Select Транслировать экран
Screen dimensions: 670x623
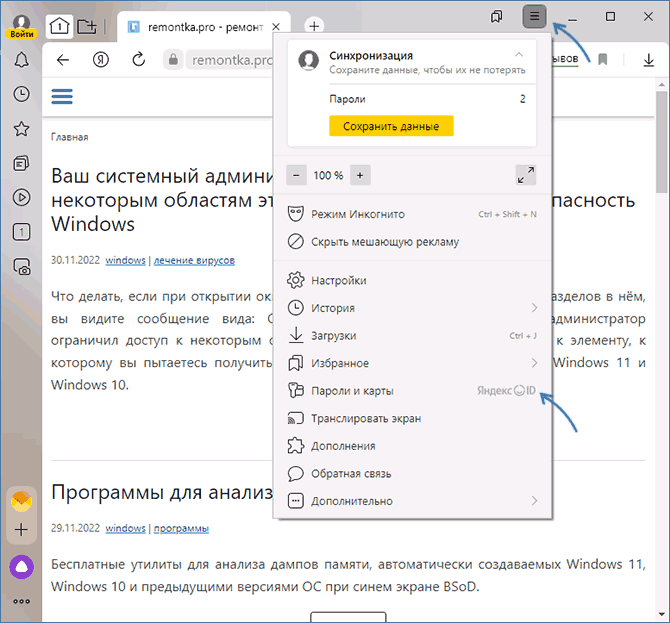[x=412, y=418]
